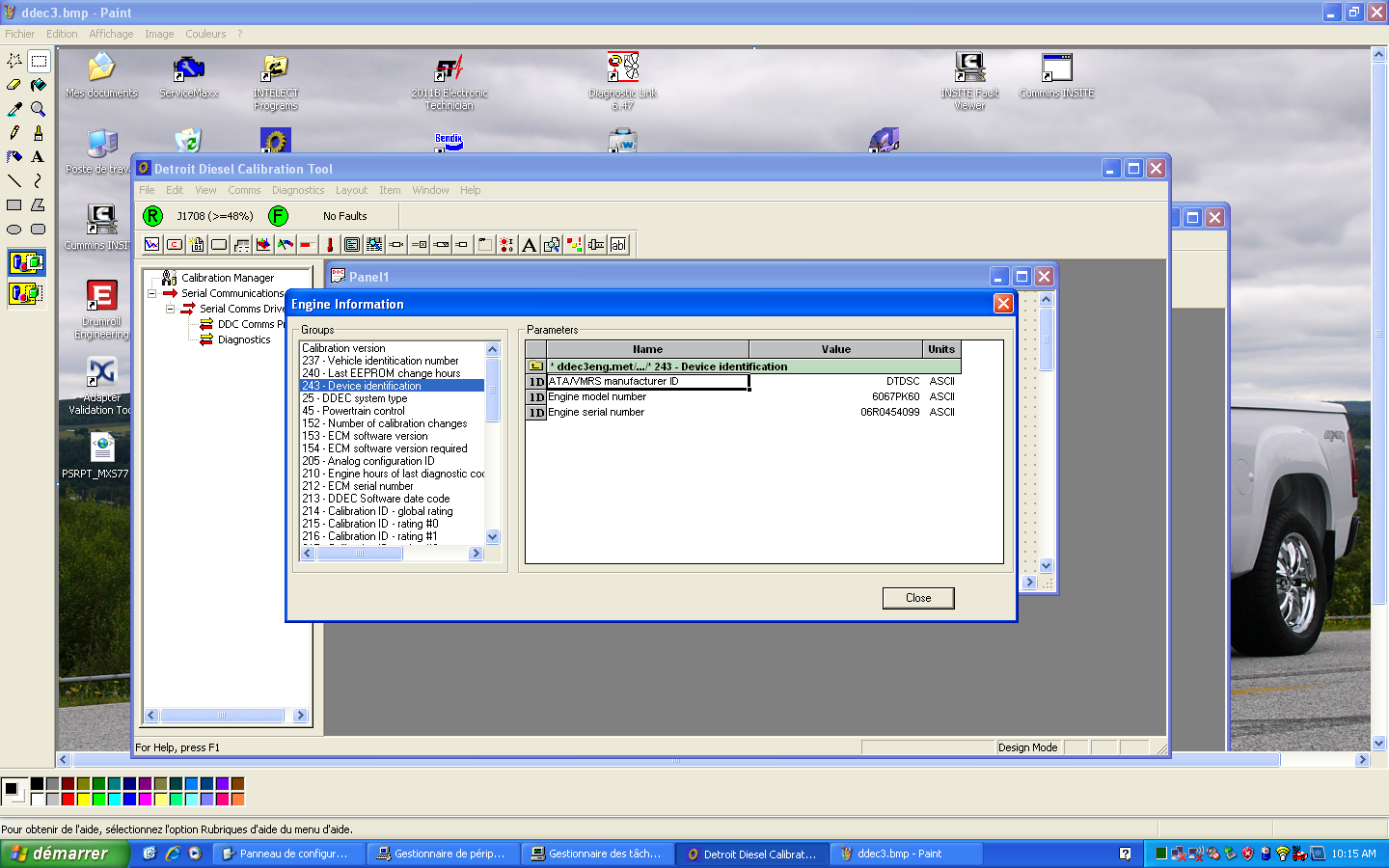Click the green F No Faults indicator
1389x868 pixels.
tap(278, 216)
